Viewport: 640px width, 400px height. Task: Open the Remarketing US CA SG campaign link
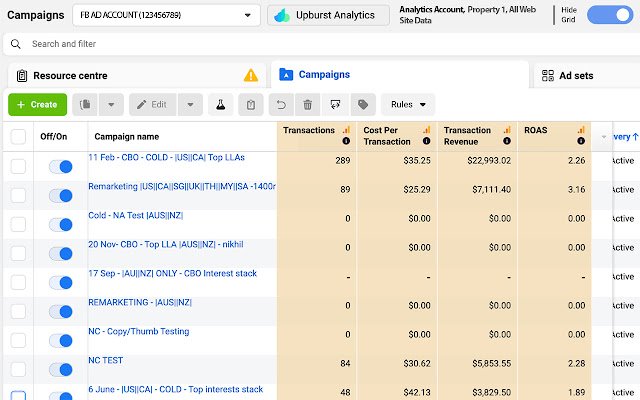point(182,187)
